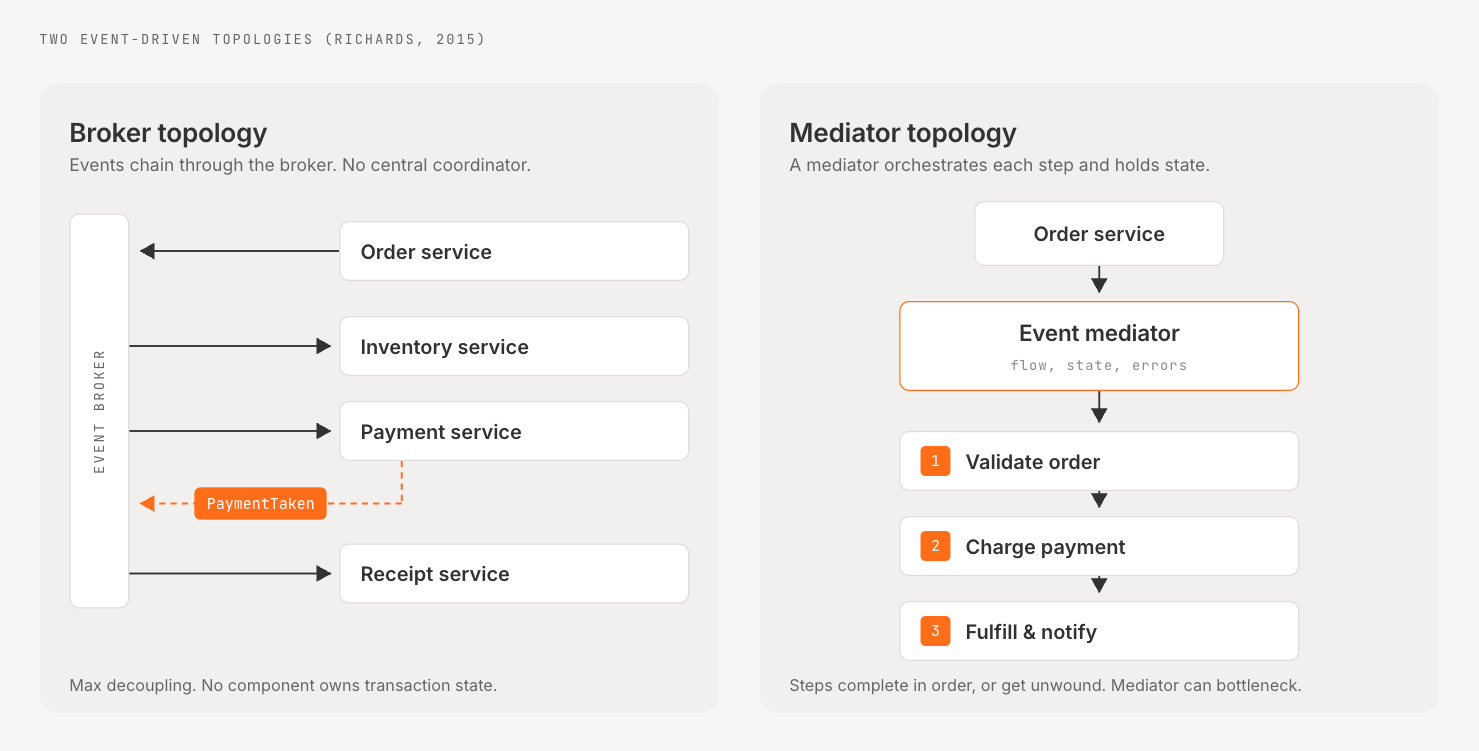1479x751 pixels.
Task: Click the arrow below the Mediator Order service box
Action: (1099, 279)
